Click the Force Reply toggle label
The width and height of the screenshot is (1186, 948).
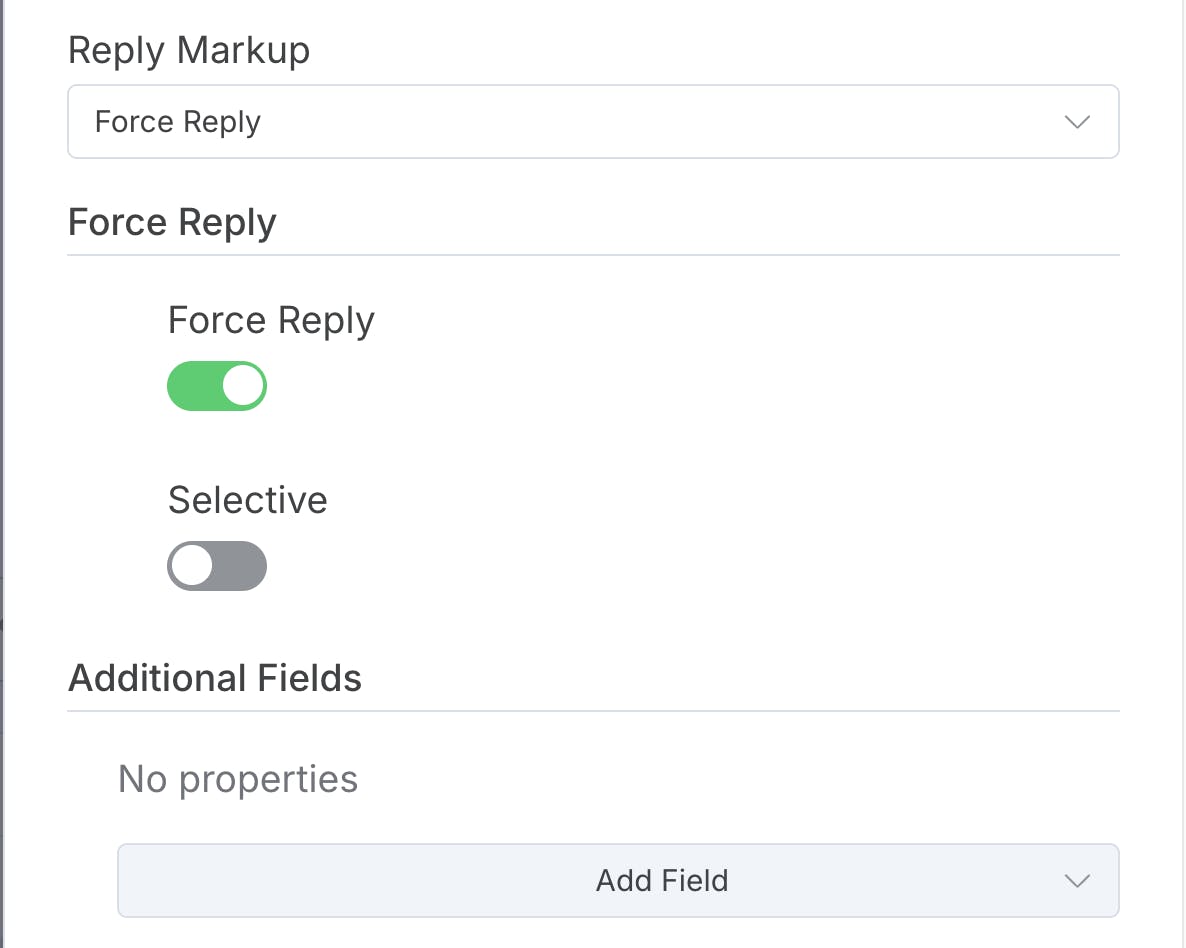tap(271, 320)
